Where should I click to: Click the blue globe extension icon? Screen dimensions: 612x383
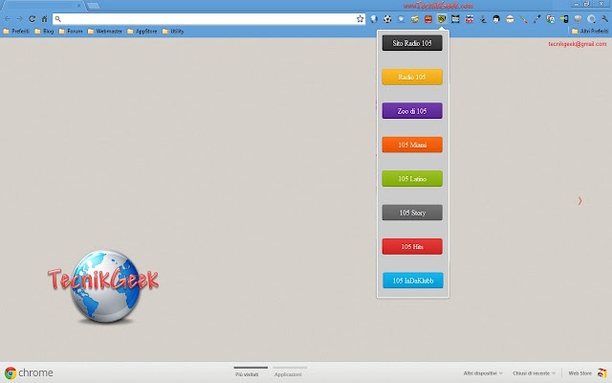(x=374, y=19)
